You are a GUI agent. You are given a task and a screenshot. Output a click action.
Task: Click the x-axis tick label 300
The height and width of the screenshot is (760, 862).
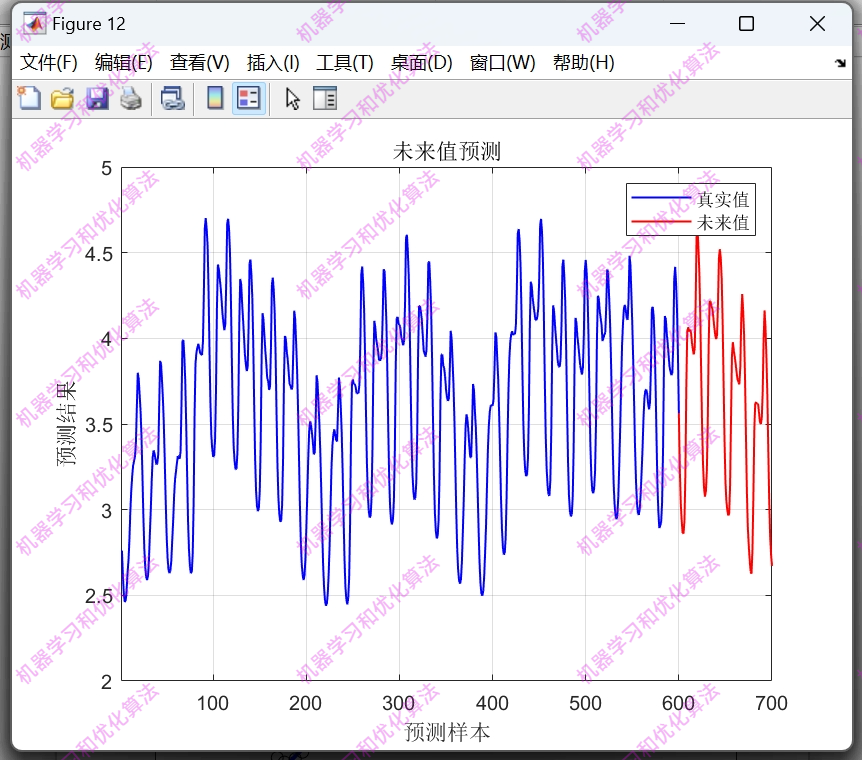coord(399,703)
